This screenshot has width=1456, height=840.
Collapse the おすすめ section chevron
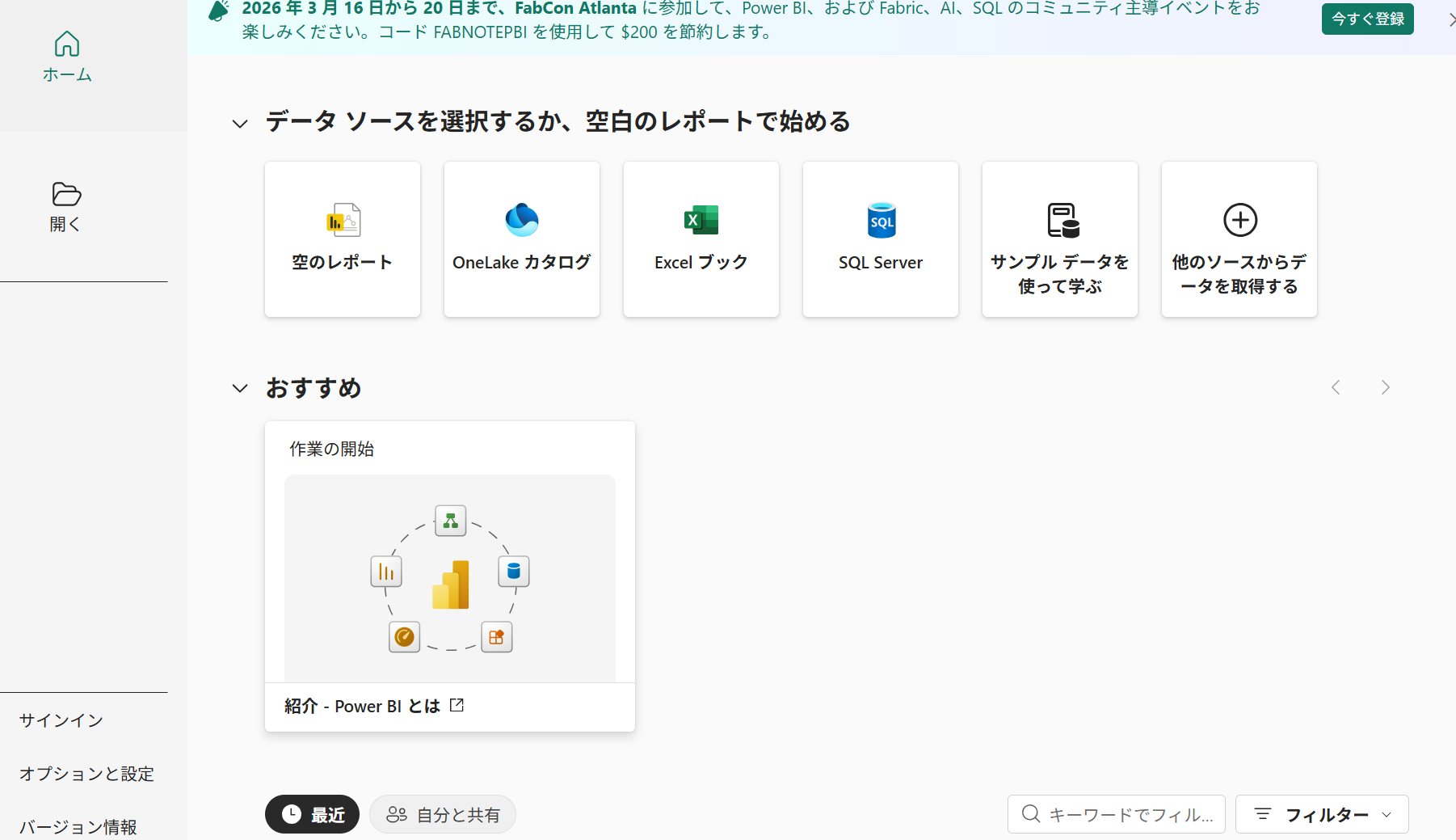pos(240,388)
